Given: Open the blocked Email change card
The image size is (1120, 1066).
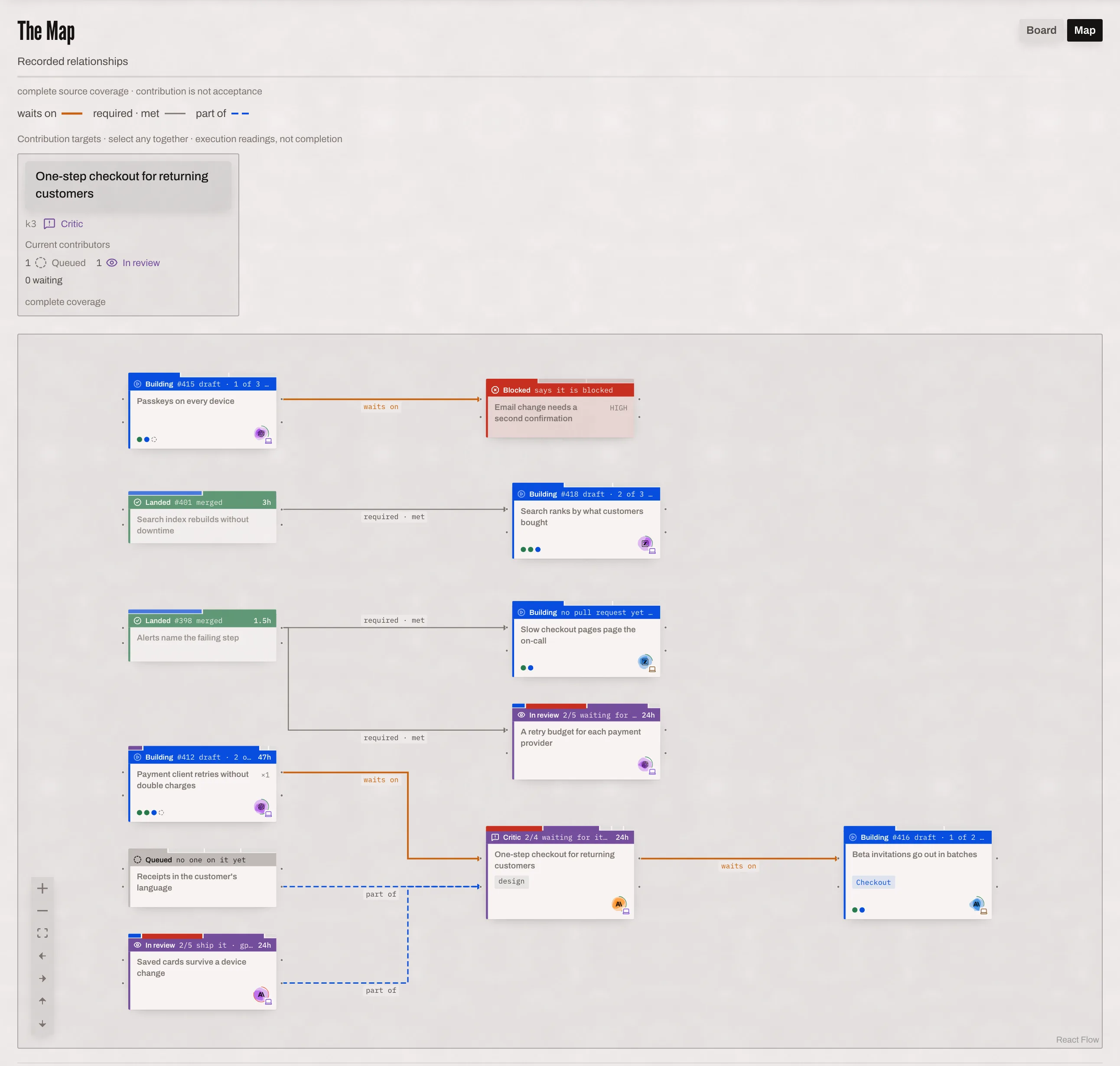Looking at the screenshot, I should 560,408.
